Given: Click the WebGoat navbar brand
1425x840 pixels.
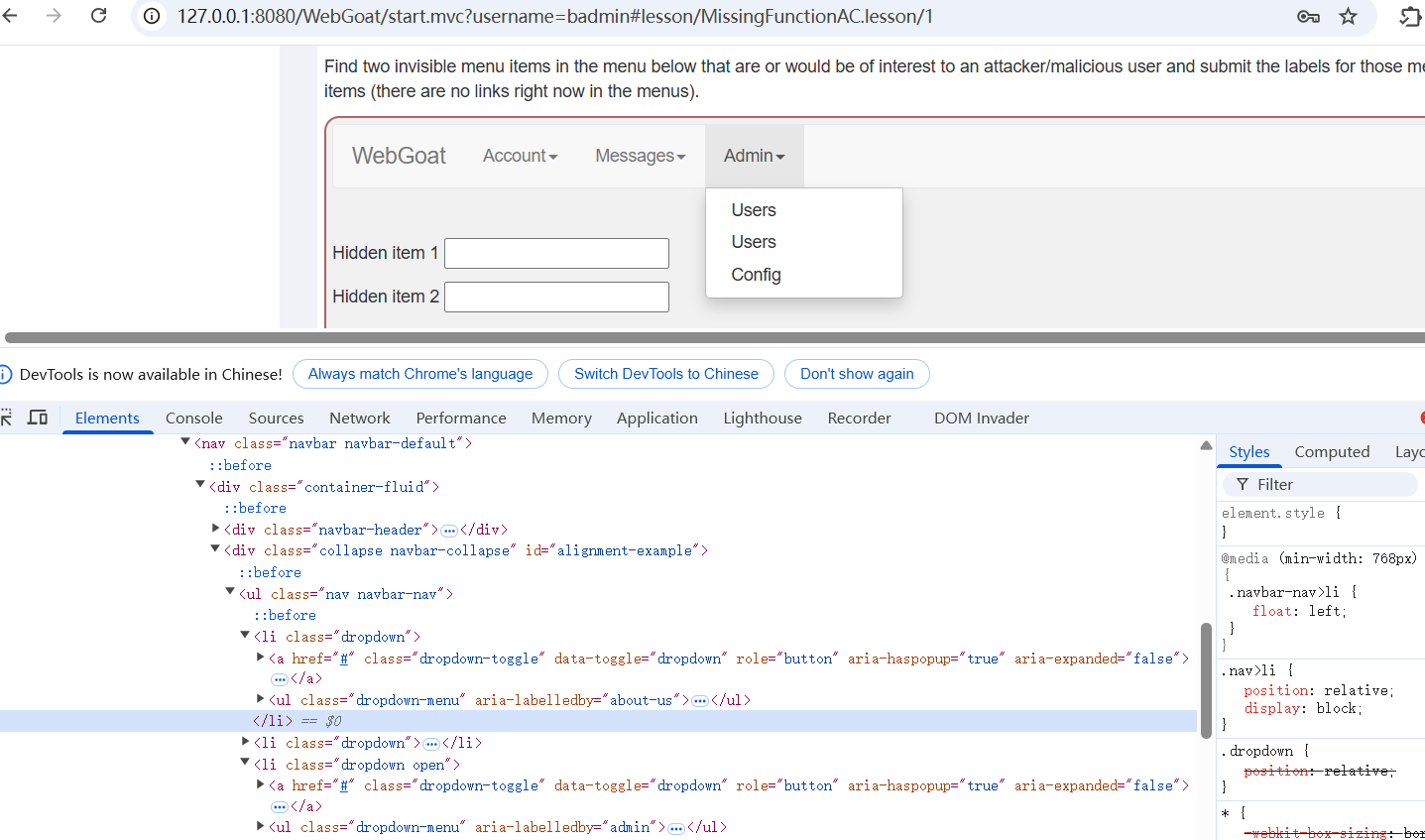Looking at the screenshot, I should click(x=399, y=156).
